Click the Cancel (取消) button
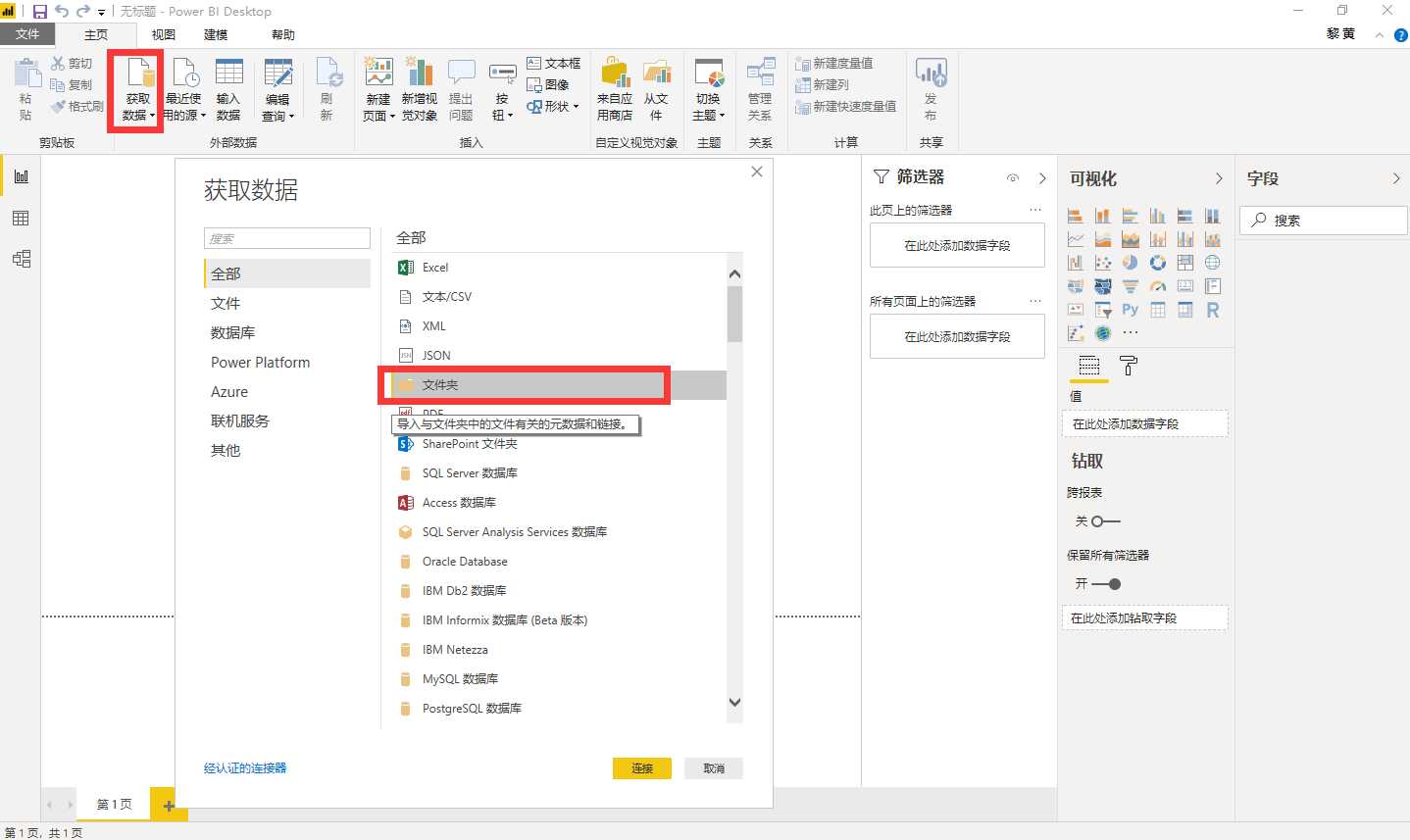The image size is (1410, 840). click(x=714, y=768)
